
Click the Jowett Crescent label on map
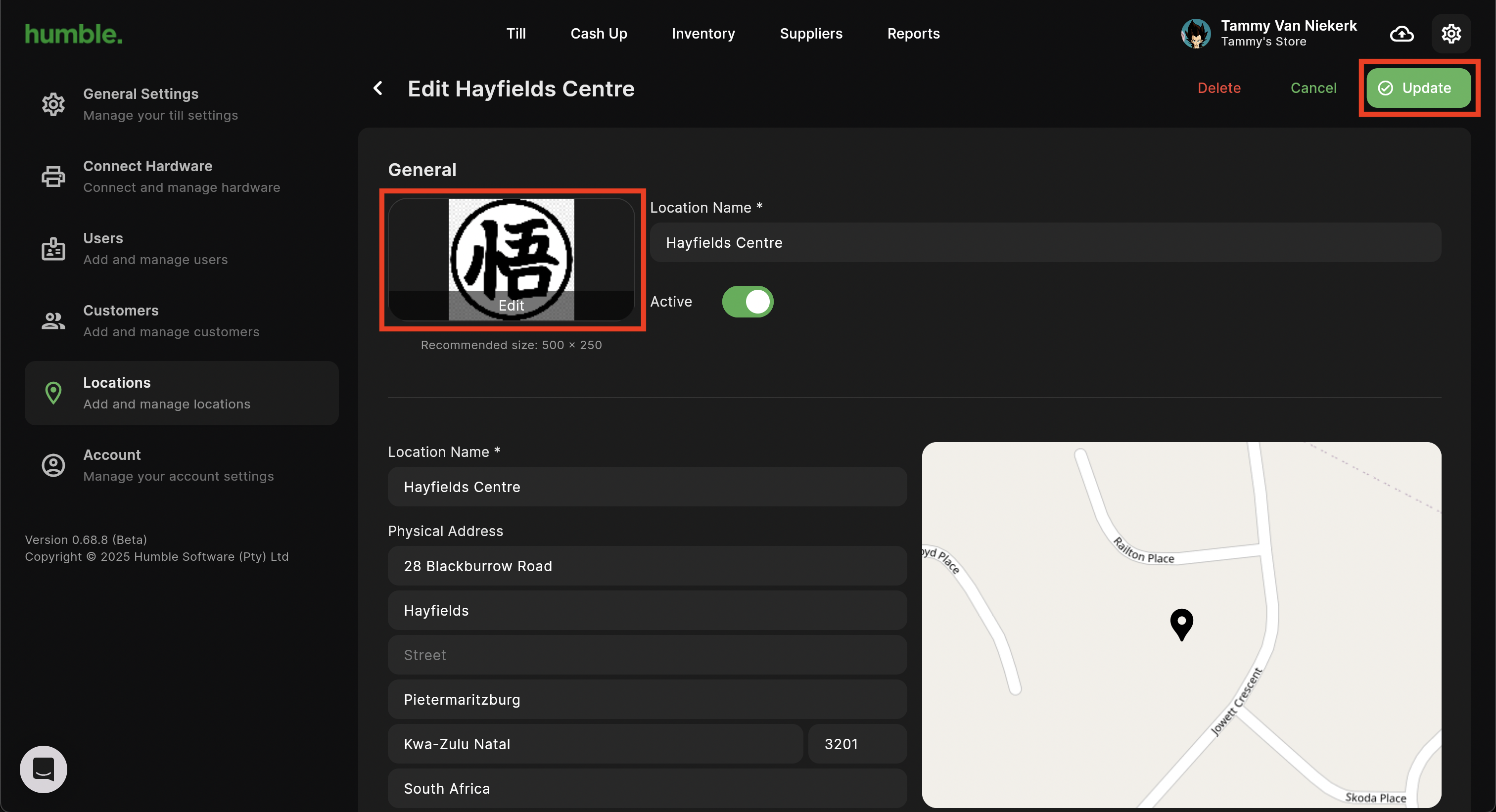click(1236, 702)
